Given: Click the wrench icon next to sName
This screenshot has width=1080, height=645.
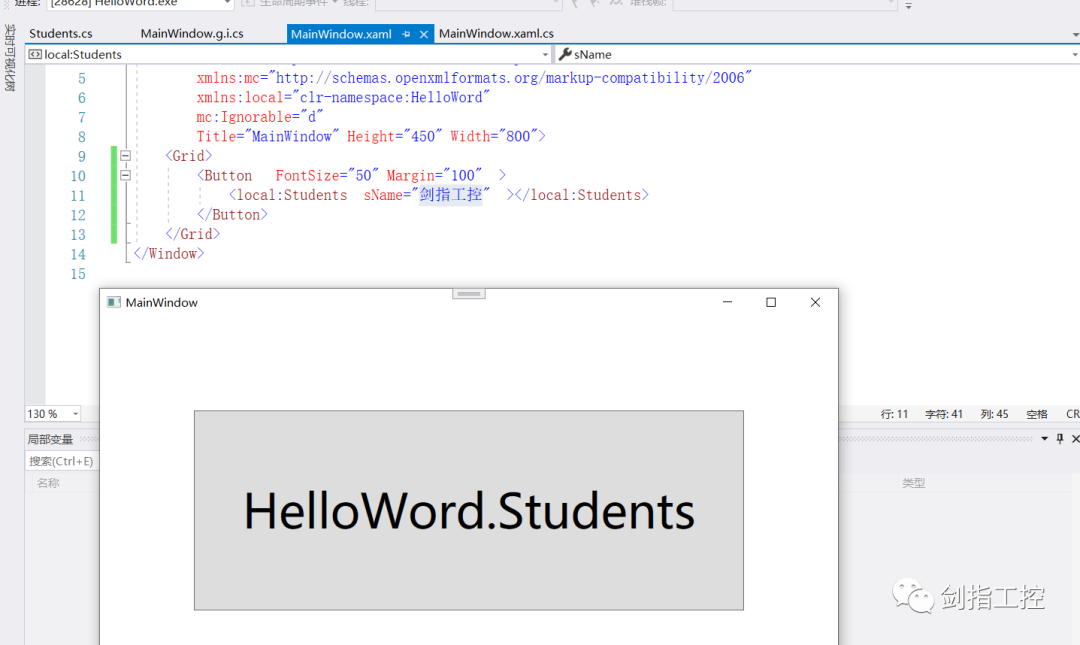Looking at the screenshot, I should pos(564,54).
